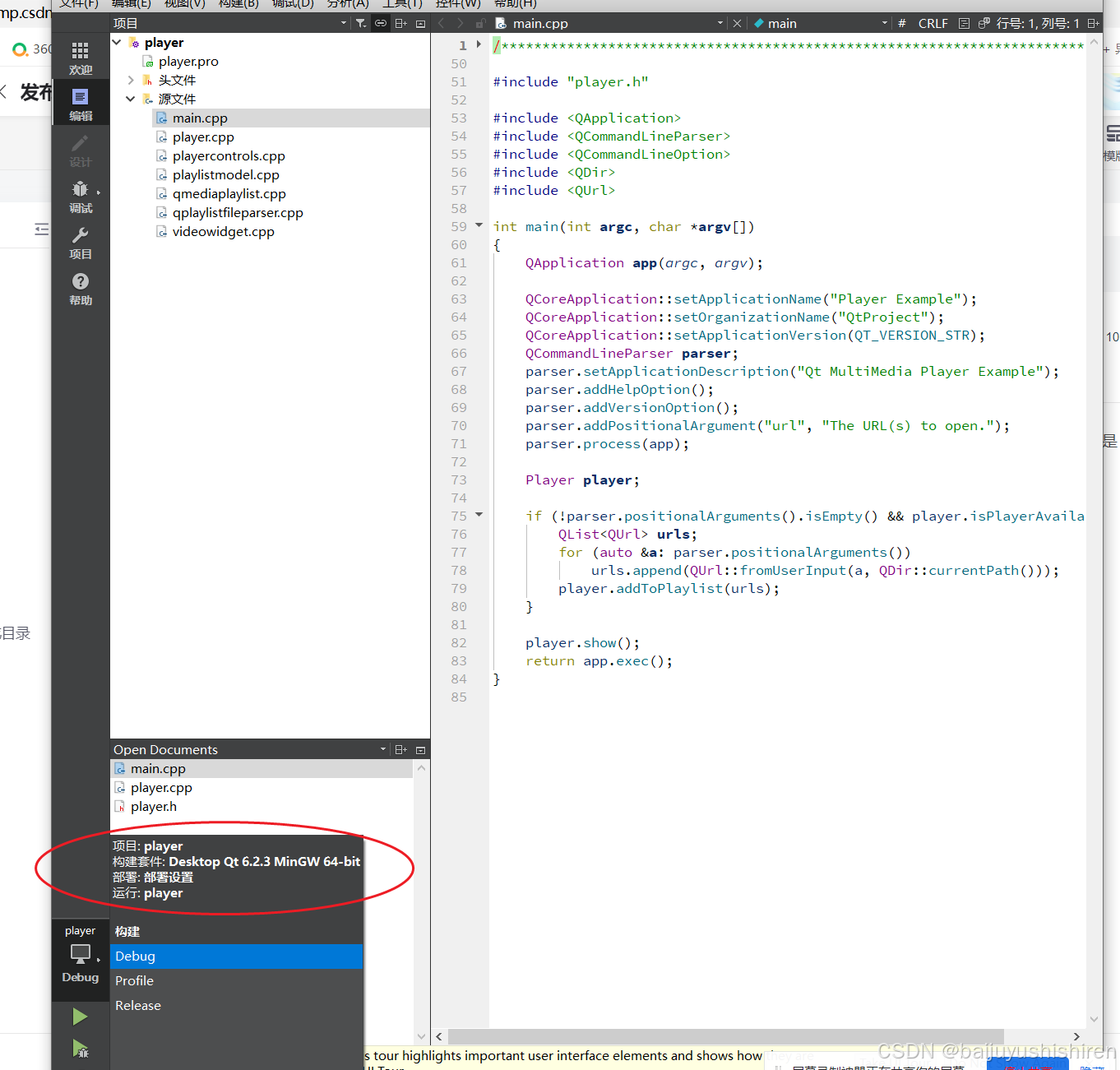The image size is (1120, 1070).
Task: Start debugging with the debug run icon
Action: point(79,1050)
